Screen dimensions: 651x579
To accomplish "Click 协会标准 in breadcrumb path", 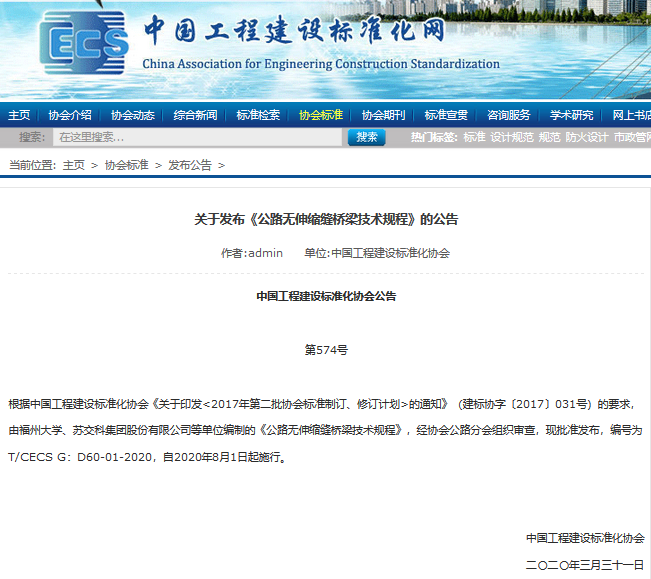I will tap(126, 165).
